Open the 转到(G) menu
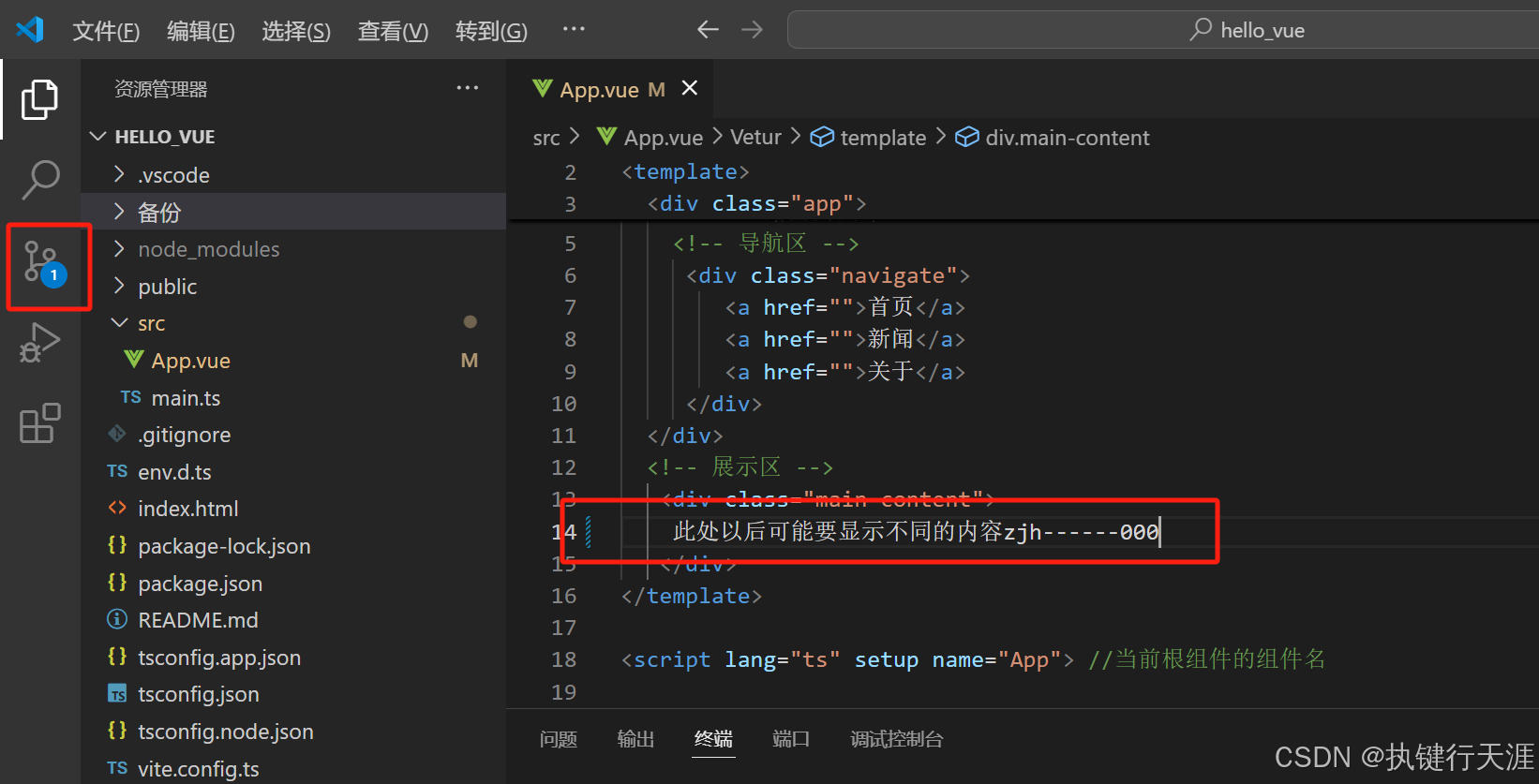 pyautogui.click(x=491, y=31)
